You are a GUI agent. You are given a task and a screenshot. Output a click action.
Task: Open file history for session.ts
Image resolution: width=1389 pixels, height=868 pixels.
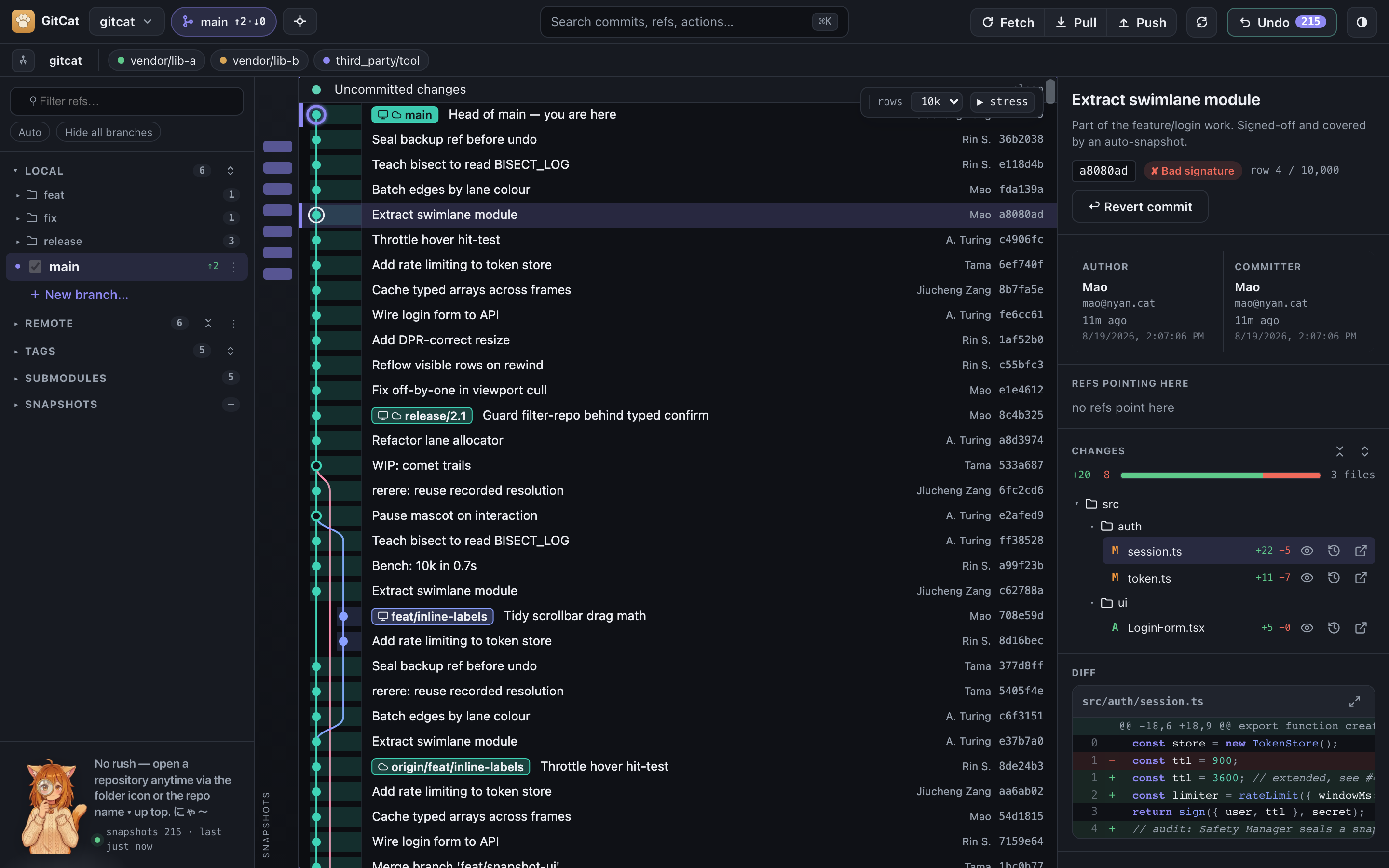(1334, 551)
